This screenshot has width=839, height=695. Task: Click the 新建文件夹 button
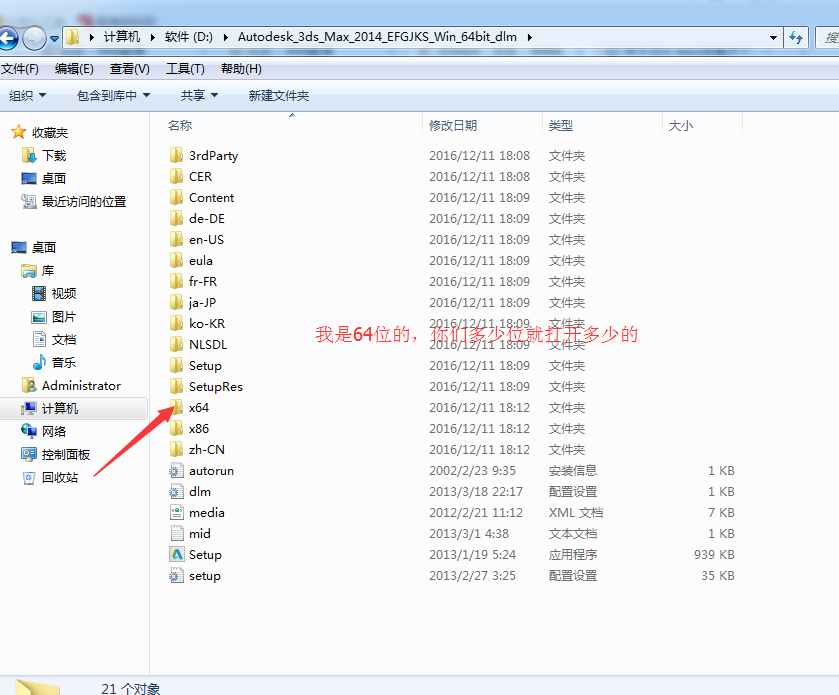[x=279, y=96]
